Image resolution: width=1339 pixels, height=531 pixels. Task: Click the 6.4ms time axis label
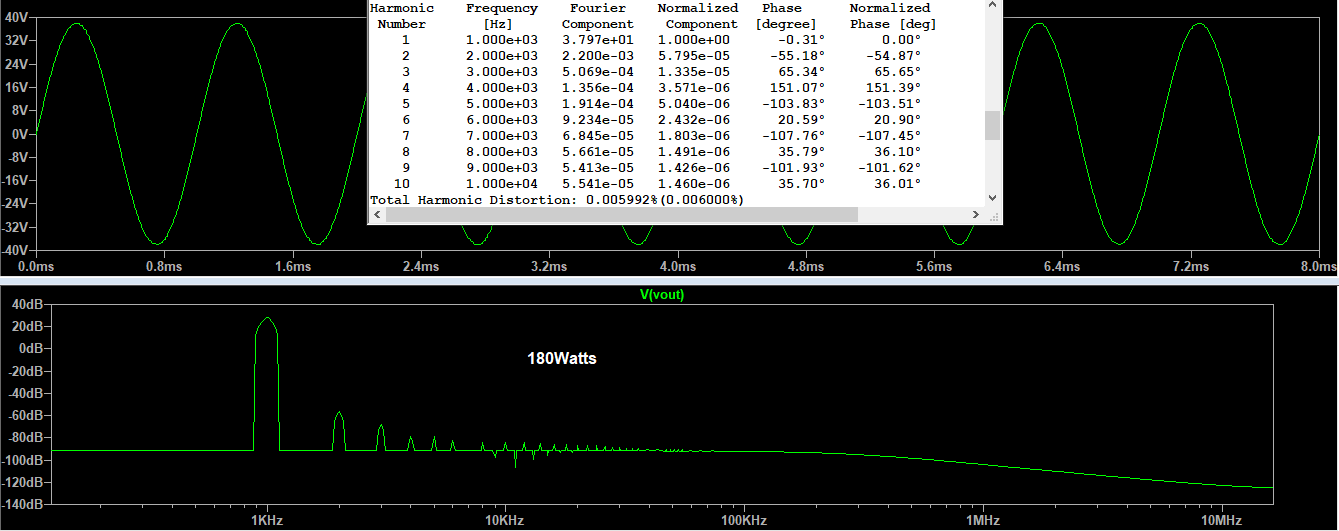coord(1062,267)
